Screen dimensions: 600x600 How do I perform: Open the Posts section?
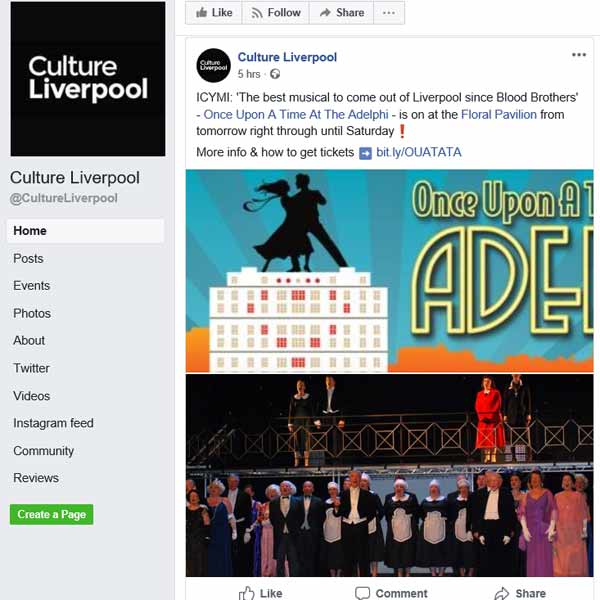(28, 258)
